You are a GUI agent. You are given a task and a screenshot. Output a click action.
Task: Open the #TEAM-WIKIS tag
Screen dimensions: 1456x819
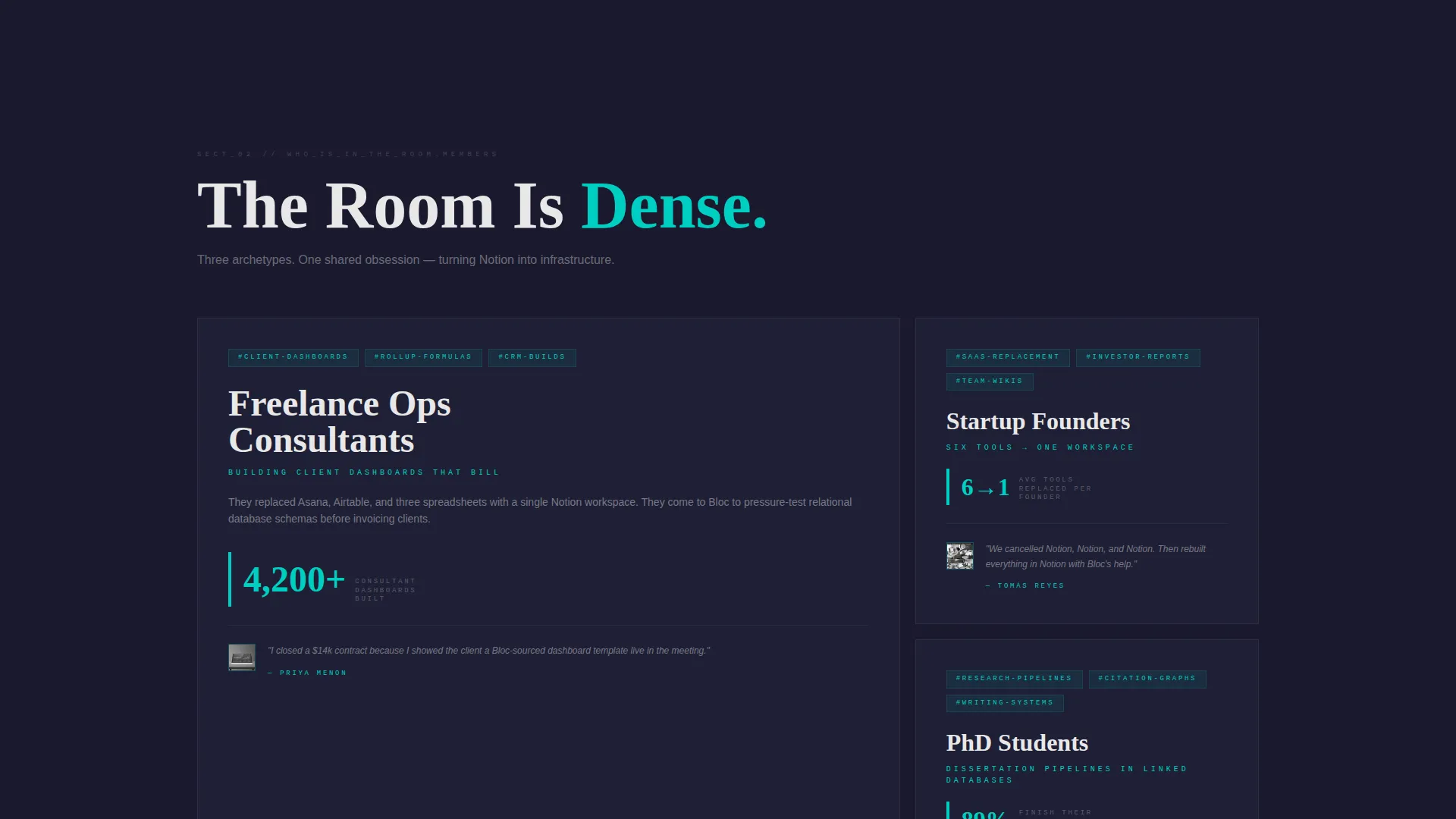[x=990, y=381]
